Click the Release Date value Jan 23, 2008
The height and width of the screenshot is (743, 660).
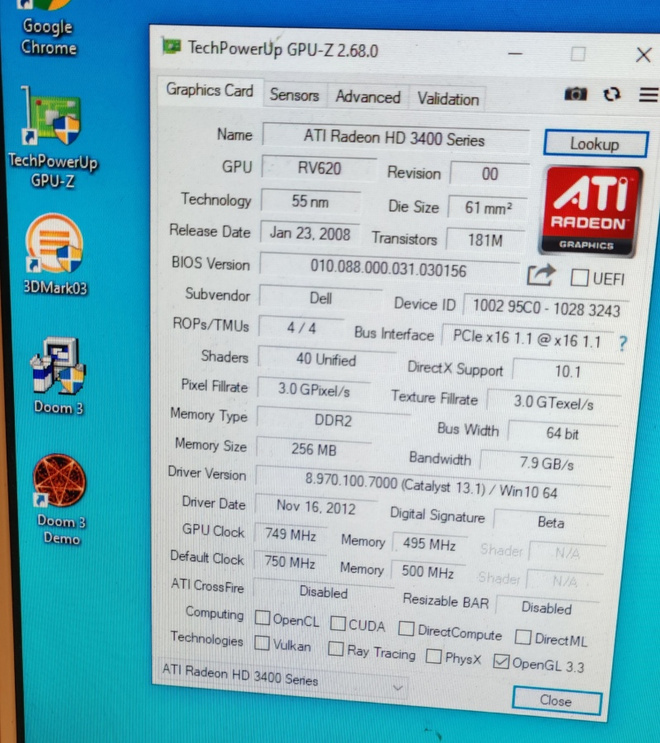310,234
